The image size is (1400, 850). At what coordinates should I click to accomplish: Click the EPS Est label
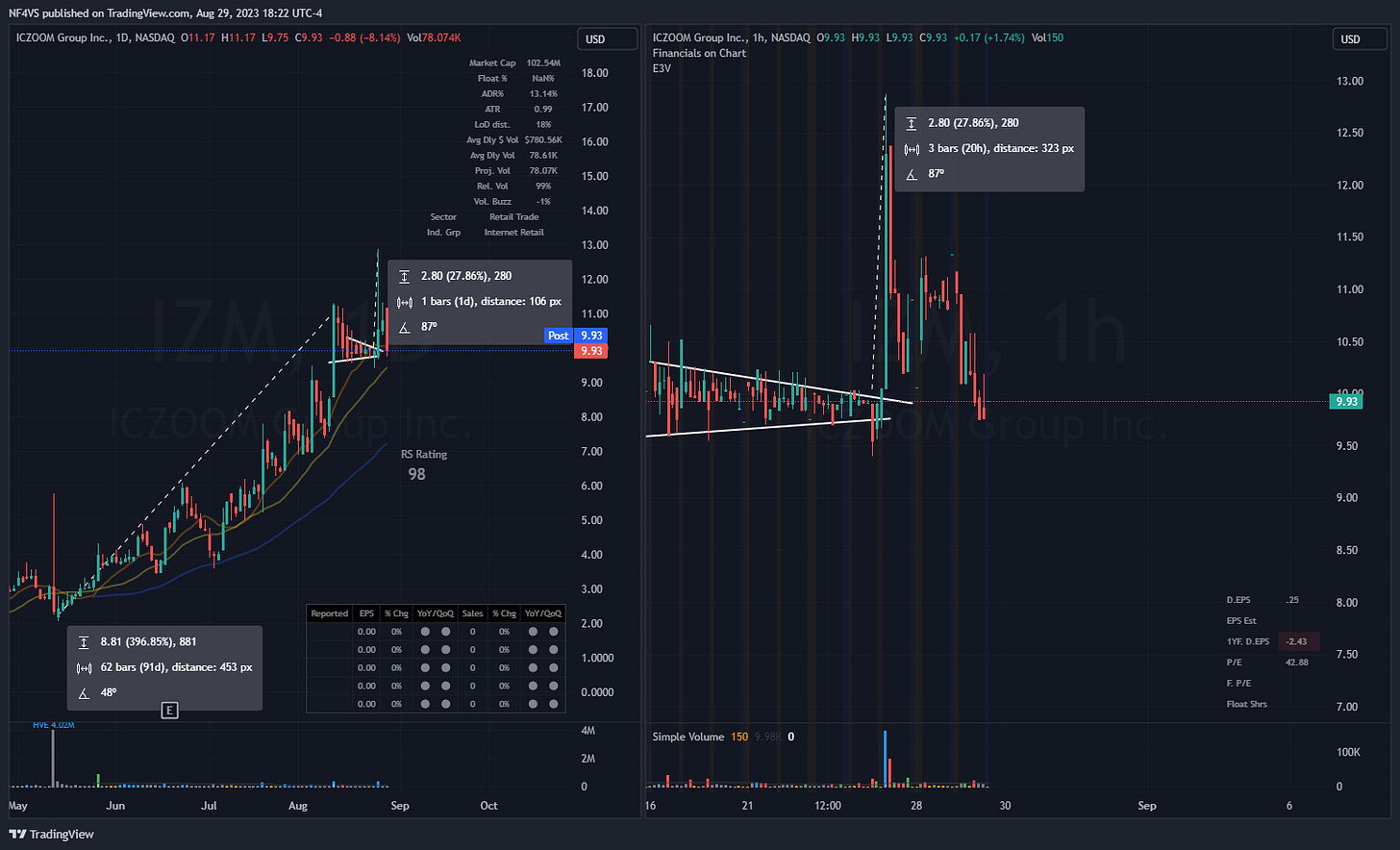pyautogui.click(x=1241, y=621)
